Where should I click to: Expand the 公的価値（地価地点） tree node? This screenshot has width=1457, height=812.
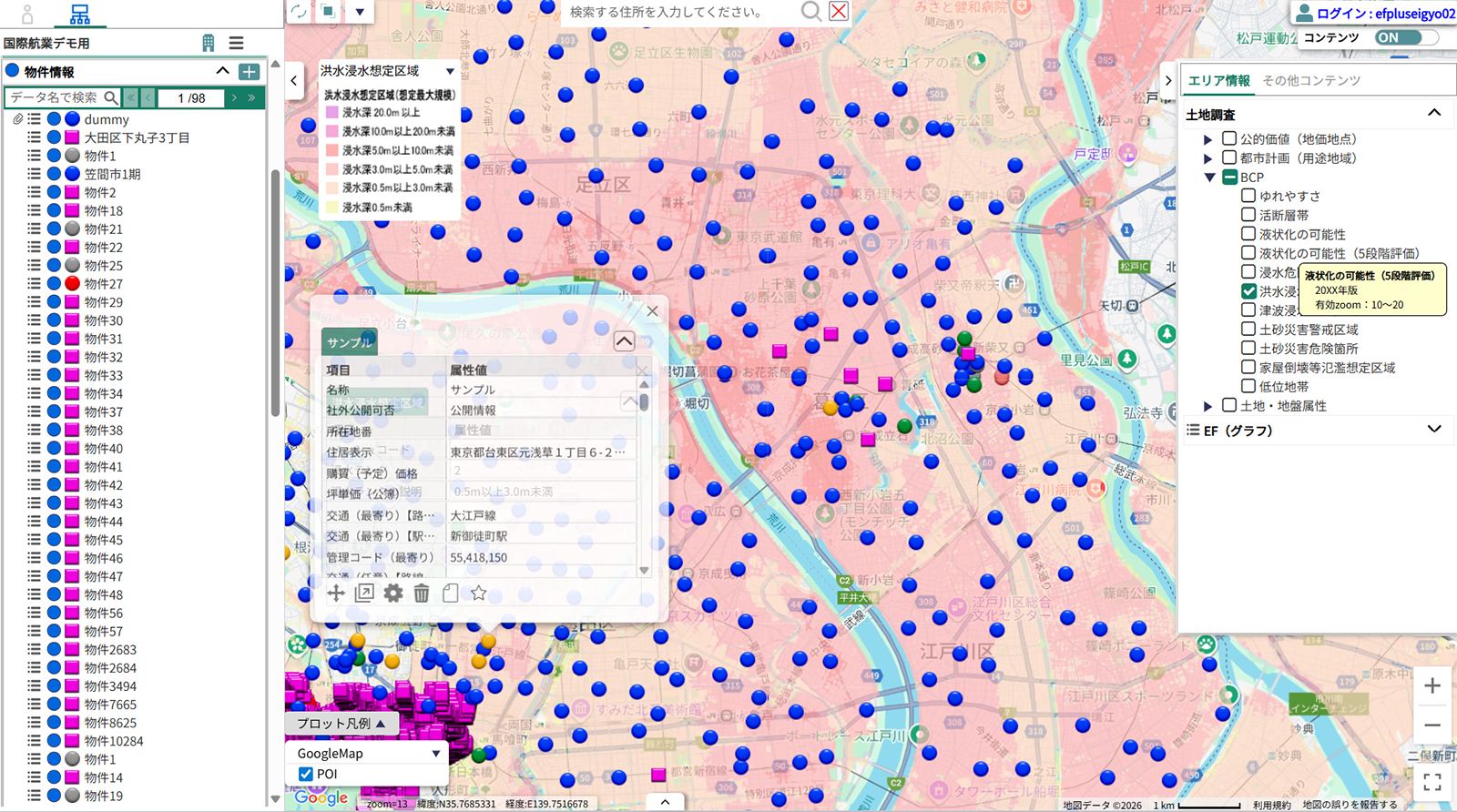tap(1208, 139)
